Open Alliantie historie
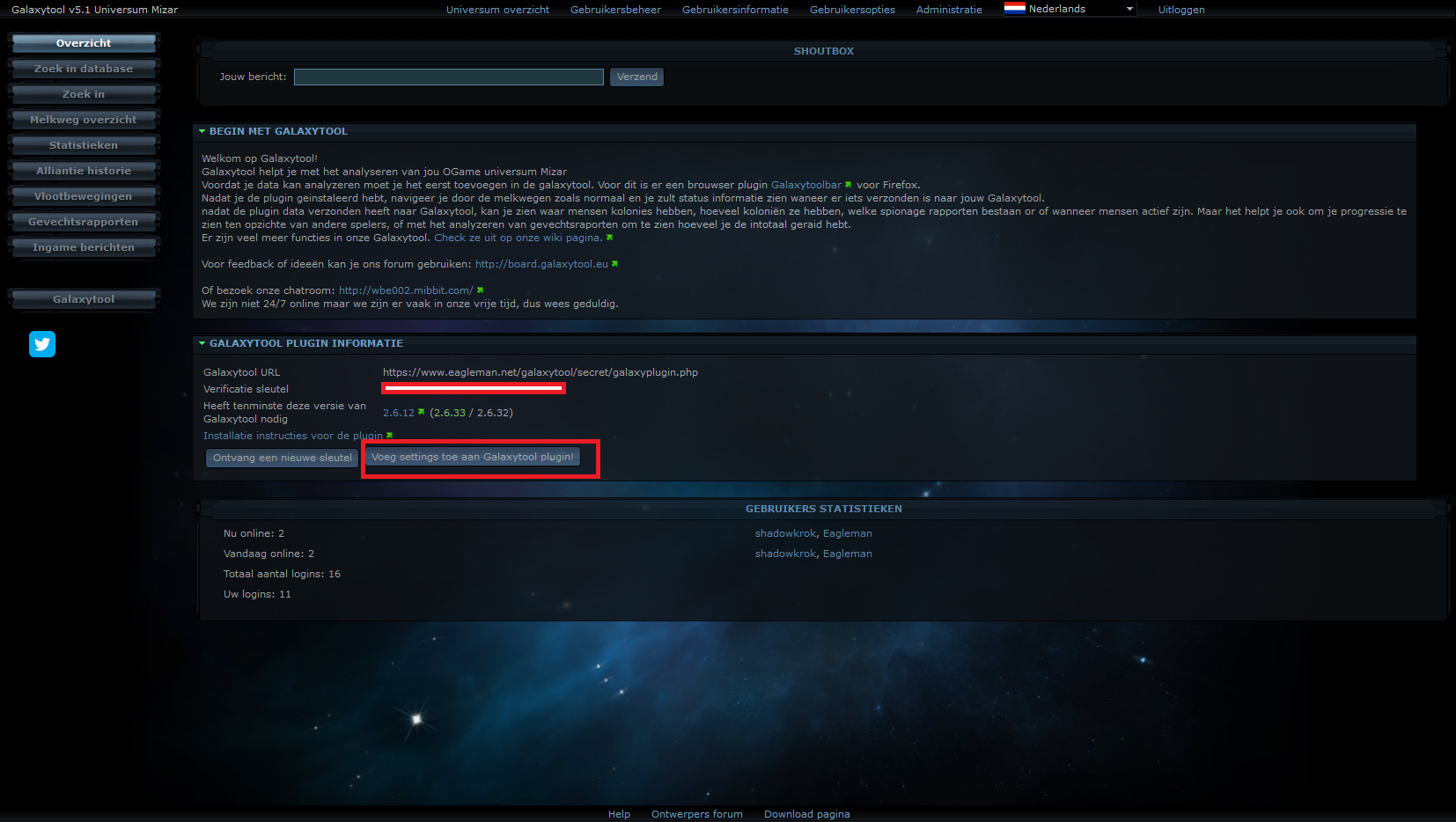1456x822 pixels. coord(84,171)
